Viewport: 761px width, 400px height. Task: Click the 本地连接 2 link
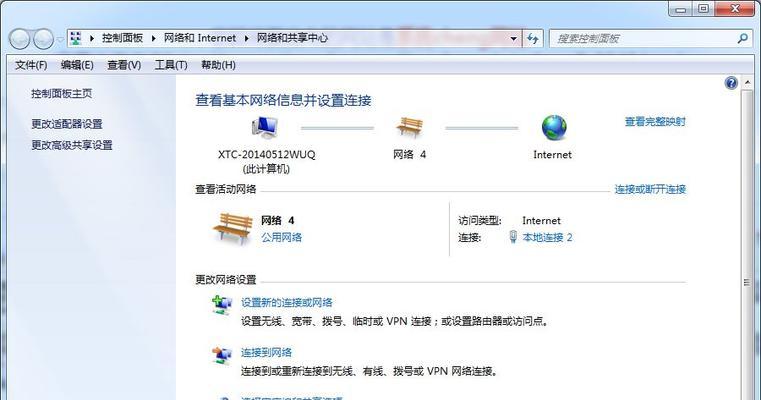point(547,237)
